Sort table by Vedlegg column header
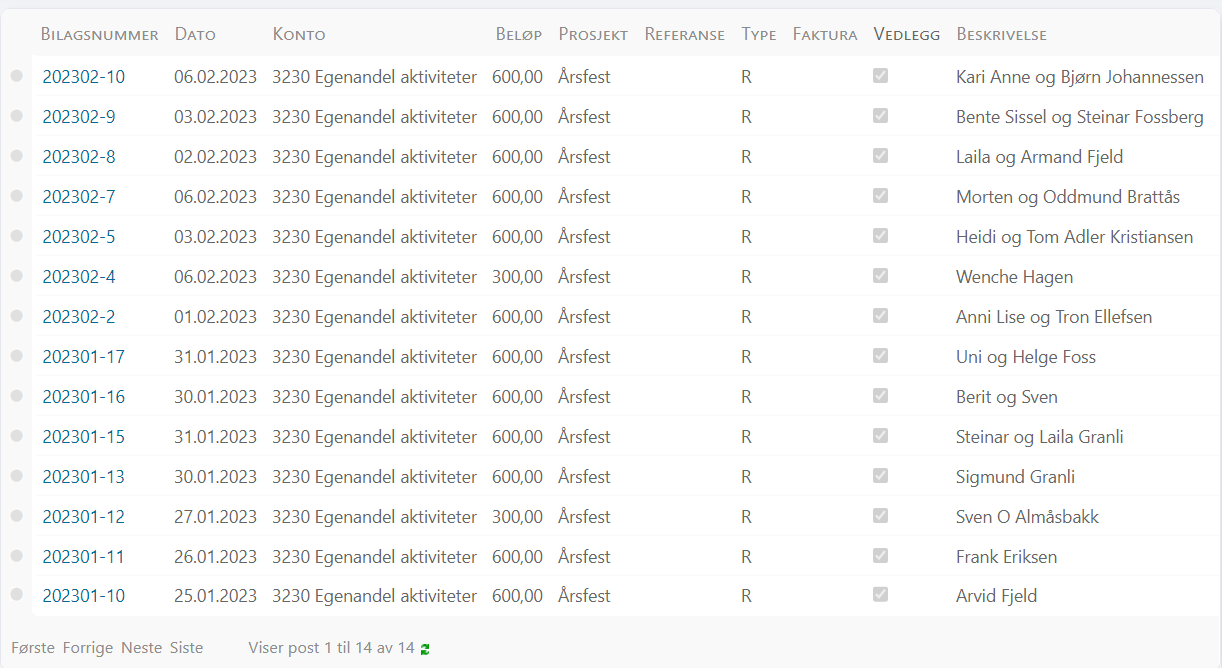The height and width of the screenshot is (668, 1222). pos(906,35)
